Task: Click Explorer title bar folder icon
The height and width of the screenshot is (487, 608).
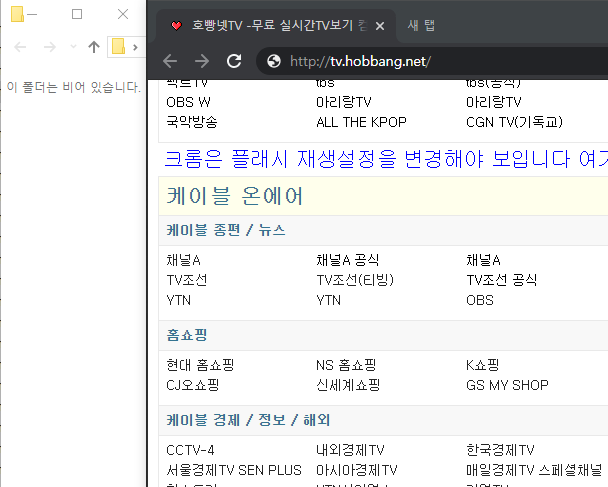Action: tap(17, 14)
